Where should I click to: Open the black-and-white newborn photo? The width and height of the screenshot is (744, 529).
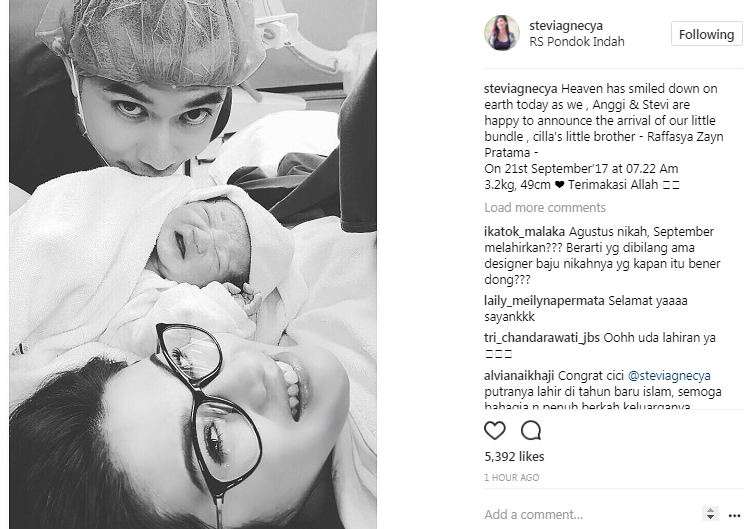[193, 264]
